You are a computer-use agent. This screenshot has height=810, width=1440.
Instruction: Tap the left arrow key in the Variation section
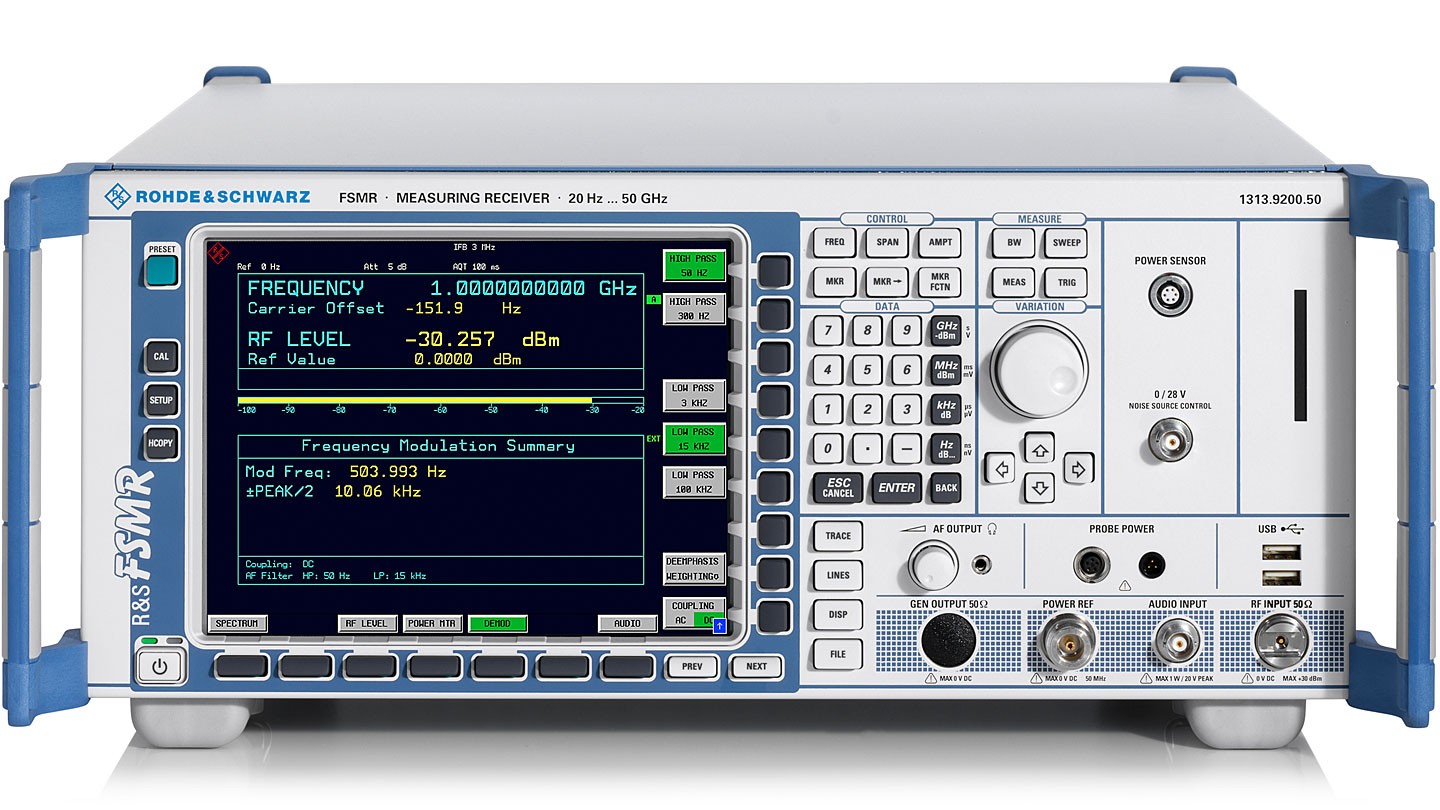point(1001,468)
